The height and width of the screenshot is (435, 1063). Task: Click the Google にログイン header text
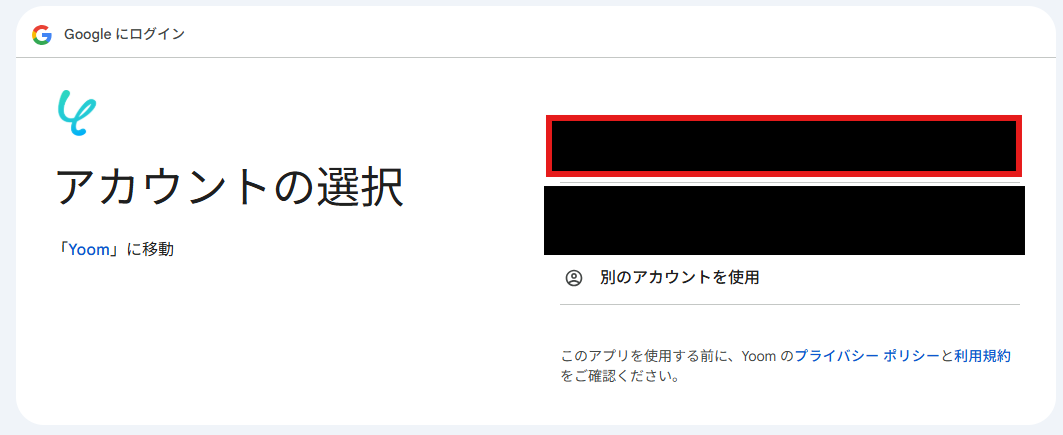124,35
